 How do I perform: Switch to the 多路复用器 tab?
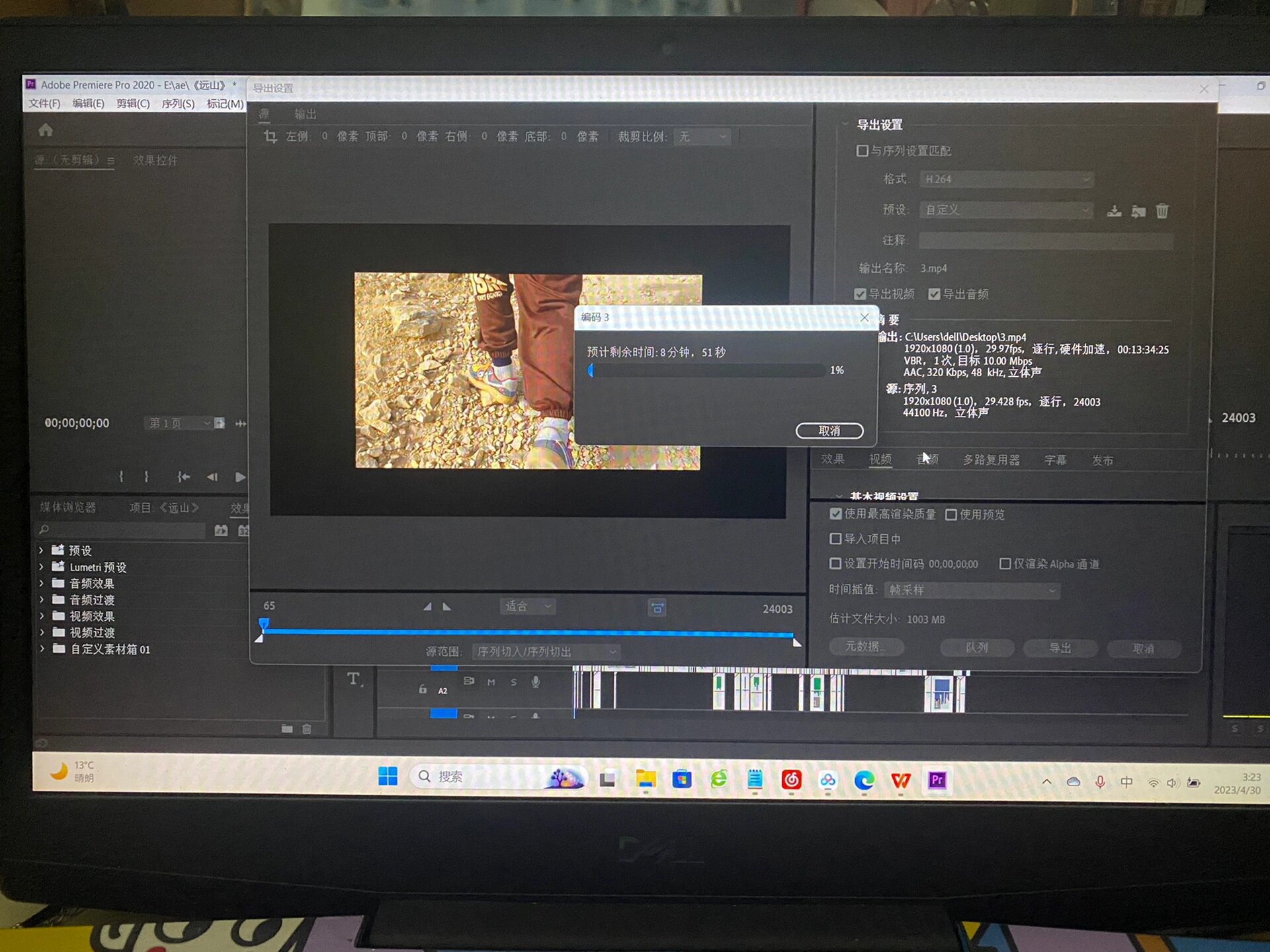(x=991, y=460)
